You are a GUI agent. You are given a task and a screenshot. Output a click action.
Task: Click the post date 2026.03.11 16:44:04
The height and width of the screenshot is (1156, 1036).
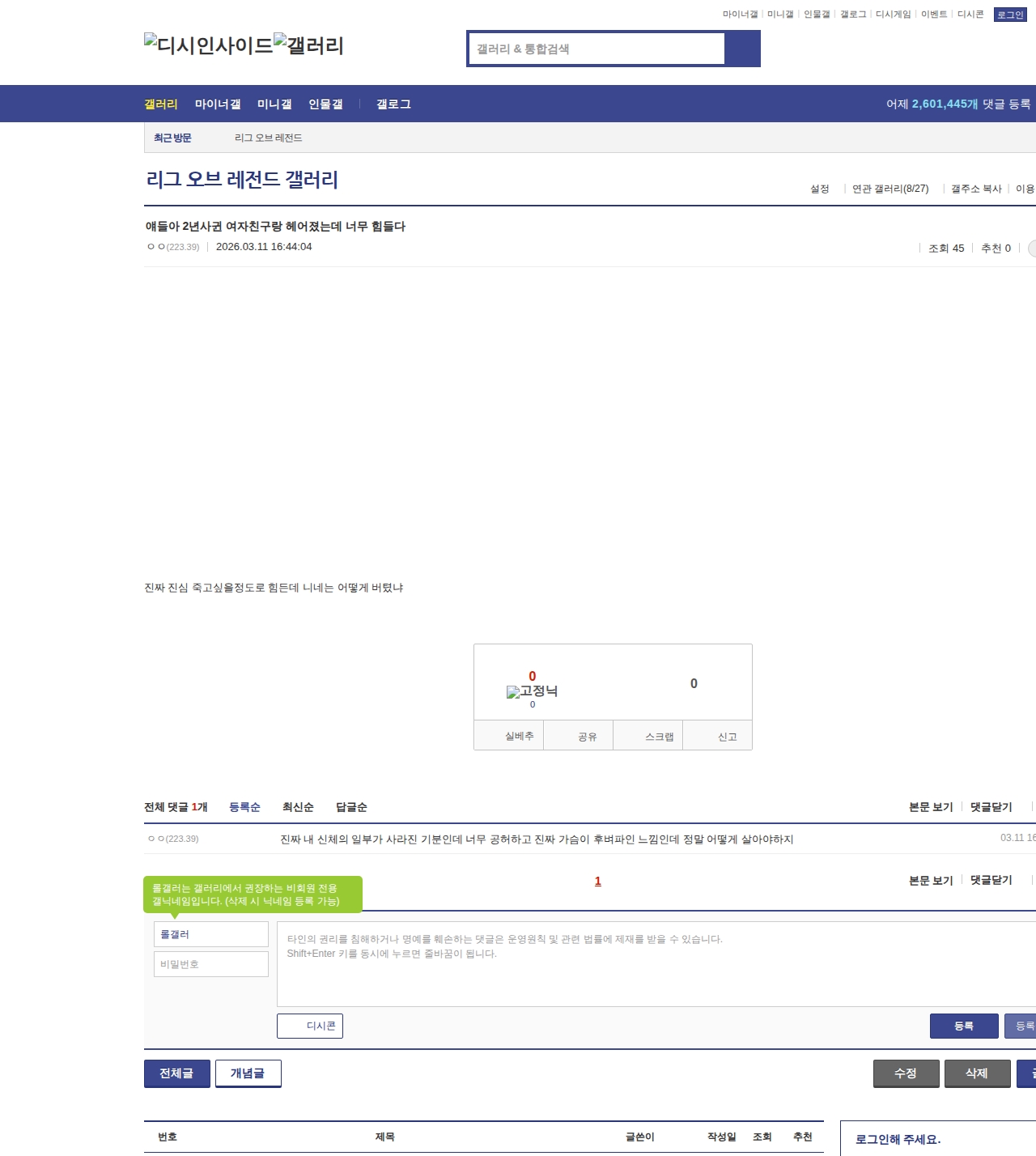pyautogui.click(x=264, y=247)
